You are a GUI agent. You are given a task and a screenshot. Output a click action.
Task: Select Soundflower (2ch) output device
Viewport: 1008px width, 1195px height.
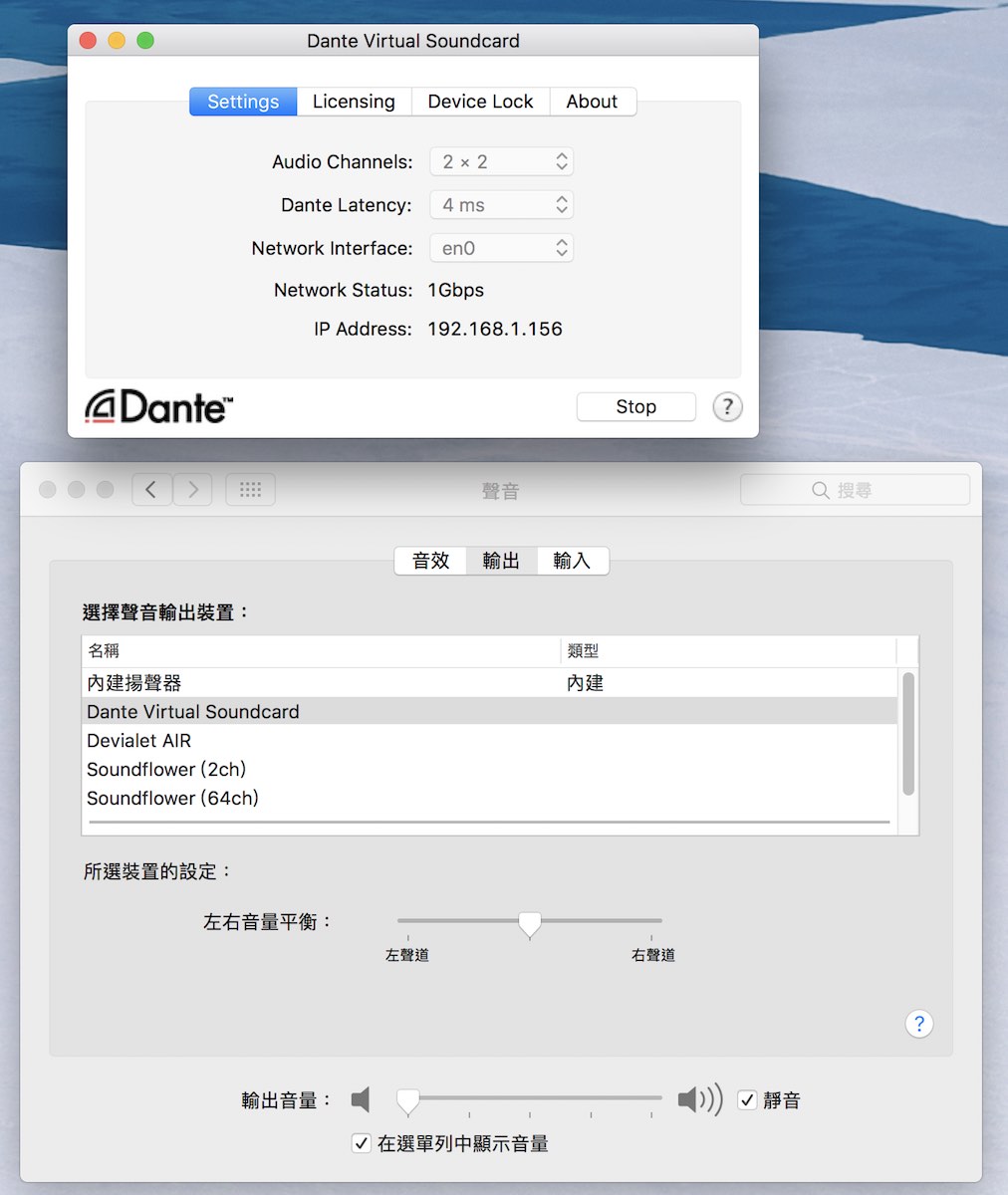coord(489,770)
